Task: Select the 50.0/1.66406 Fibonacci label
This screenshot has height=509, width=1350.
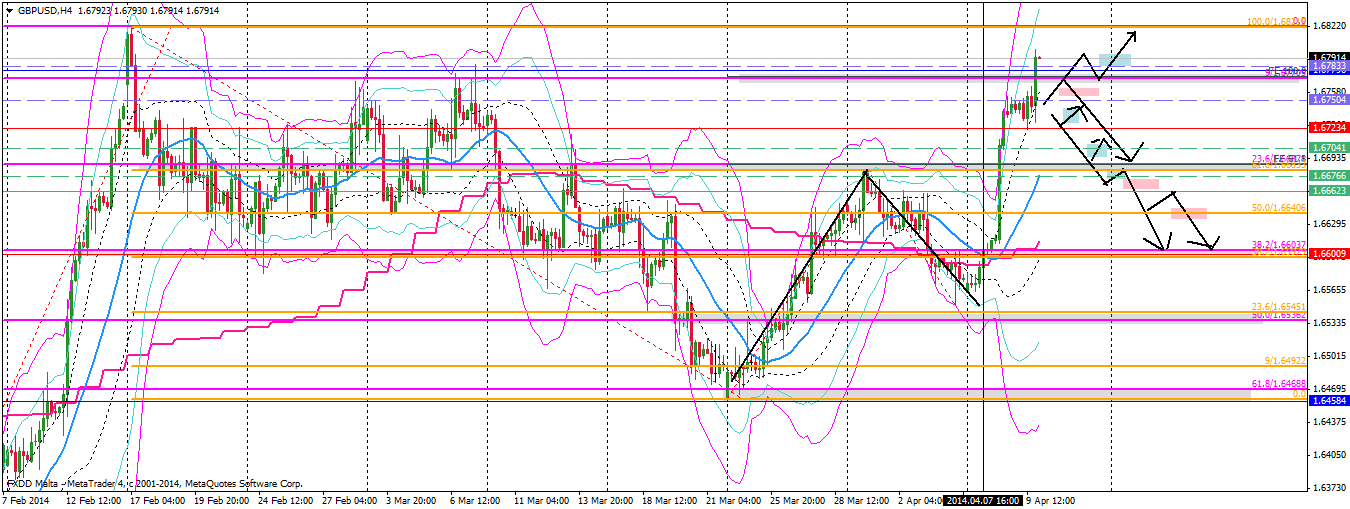Action: click(x=1279, y=208)
